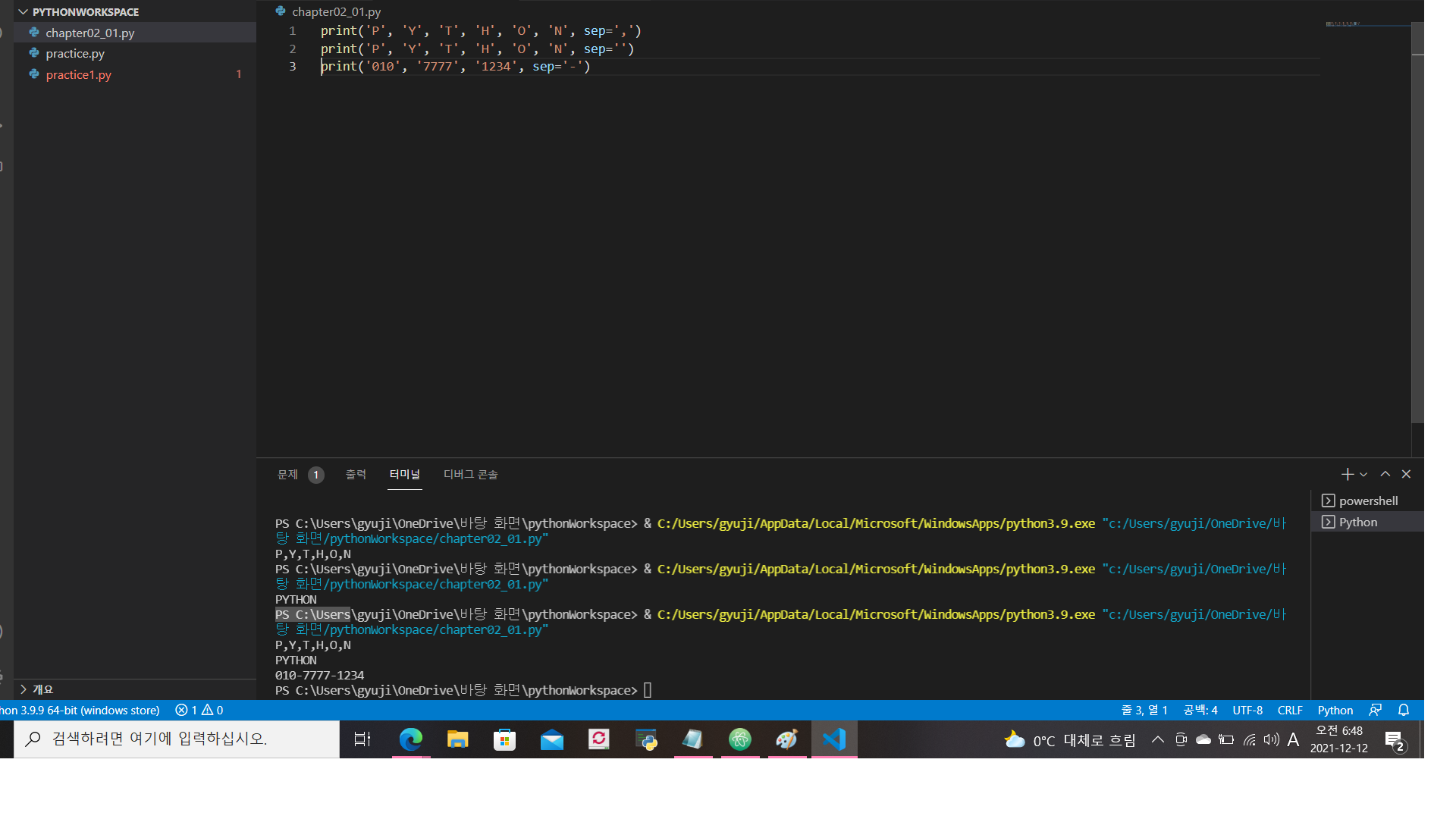Open the Python app on taskbar
This screenshot has height=819, width=1456.
pyautogui.click(x=646, y=739)
